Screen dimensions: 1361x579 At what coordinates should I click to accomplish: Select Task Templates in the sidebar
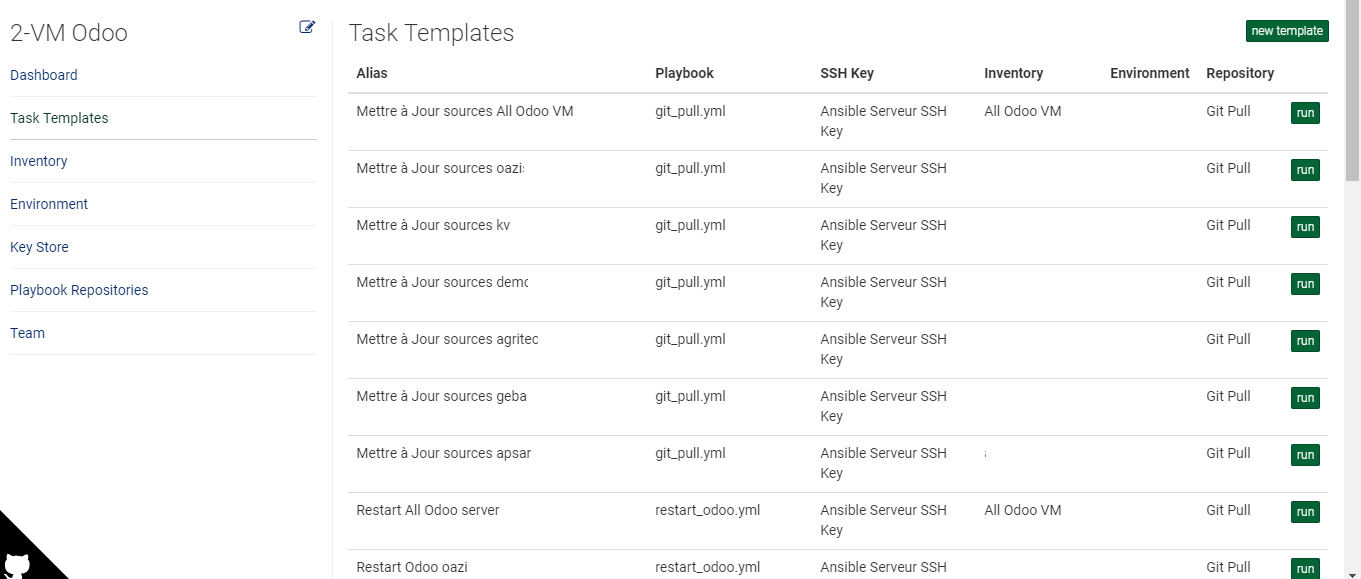click(x=59, y=118)
